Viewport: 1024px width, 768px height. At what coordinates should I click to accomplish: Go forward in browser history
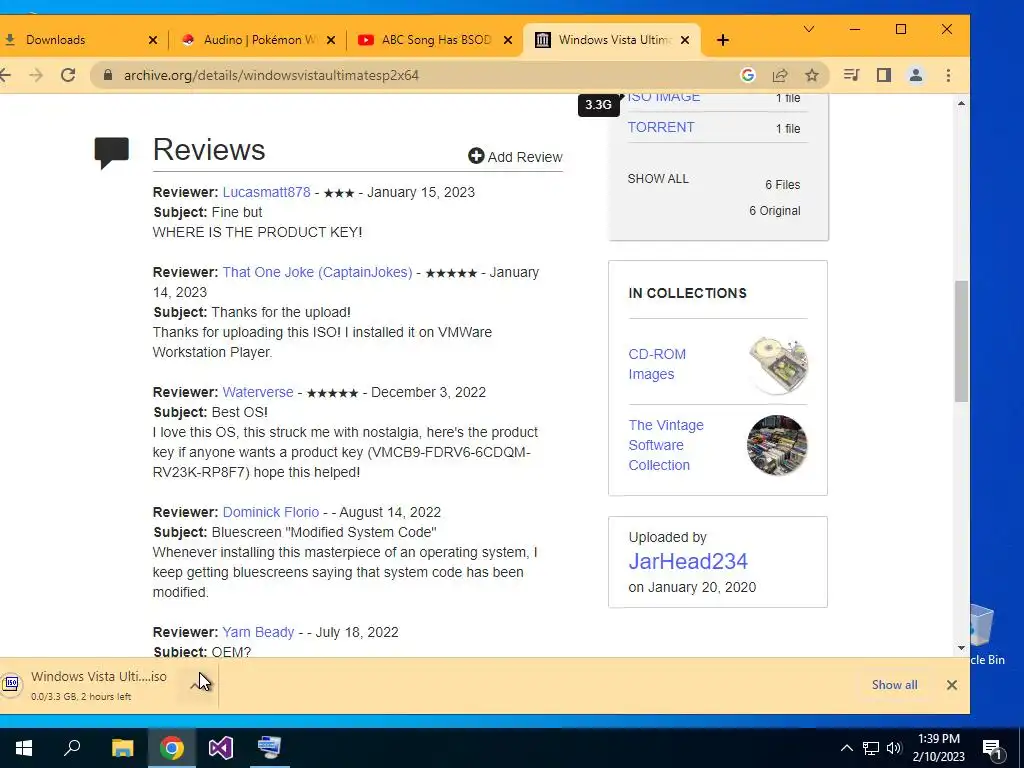coord(36,75)
